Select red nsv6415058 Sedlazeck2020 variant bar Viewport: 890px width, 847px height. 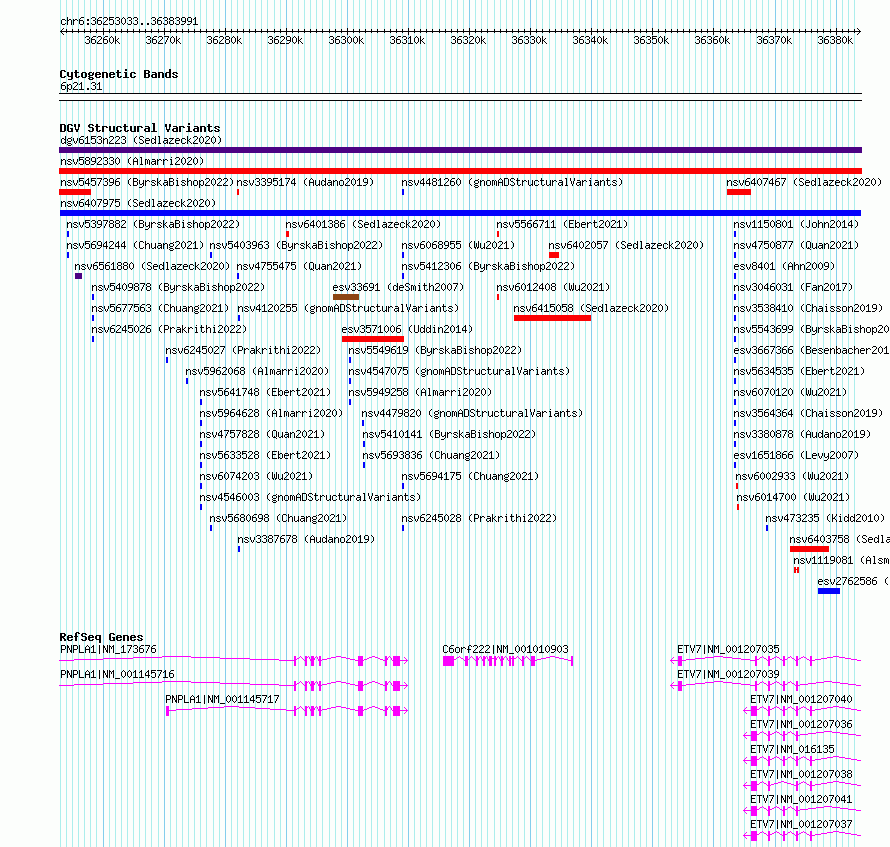tap(552, 318)
